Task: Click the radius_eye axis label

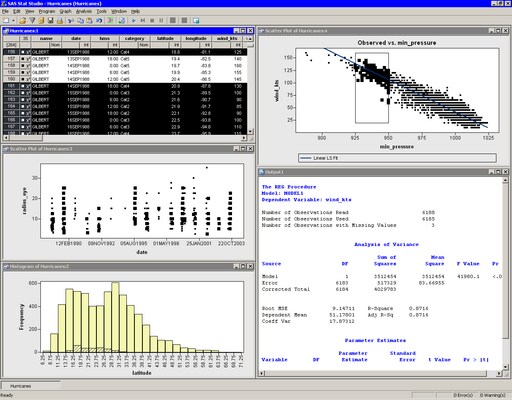Action: (25, 201)
